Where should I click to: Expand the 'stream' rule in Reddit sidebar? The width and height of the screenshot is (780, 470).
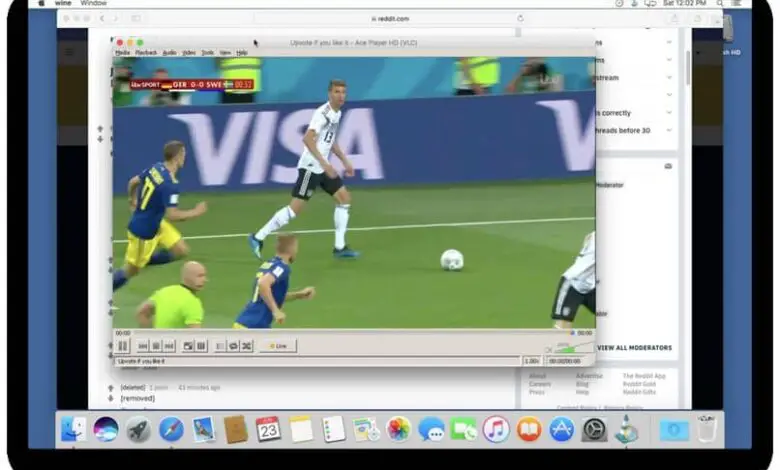[x=669, y=77]
